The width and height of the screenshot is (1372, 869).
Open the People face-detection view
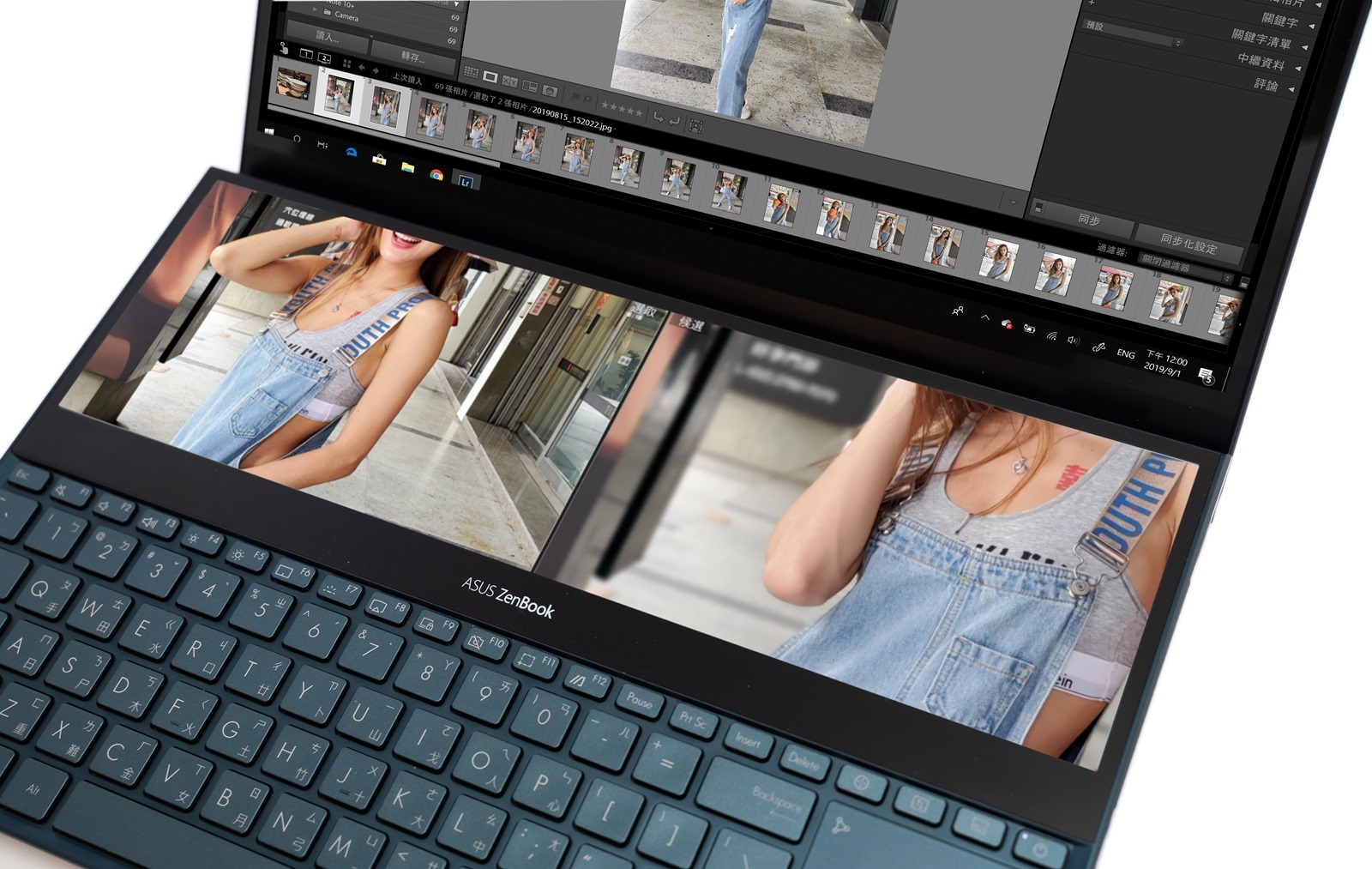[550, 92]
